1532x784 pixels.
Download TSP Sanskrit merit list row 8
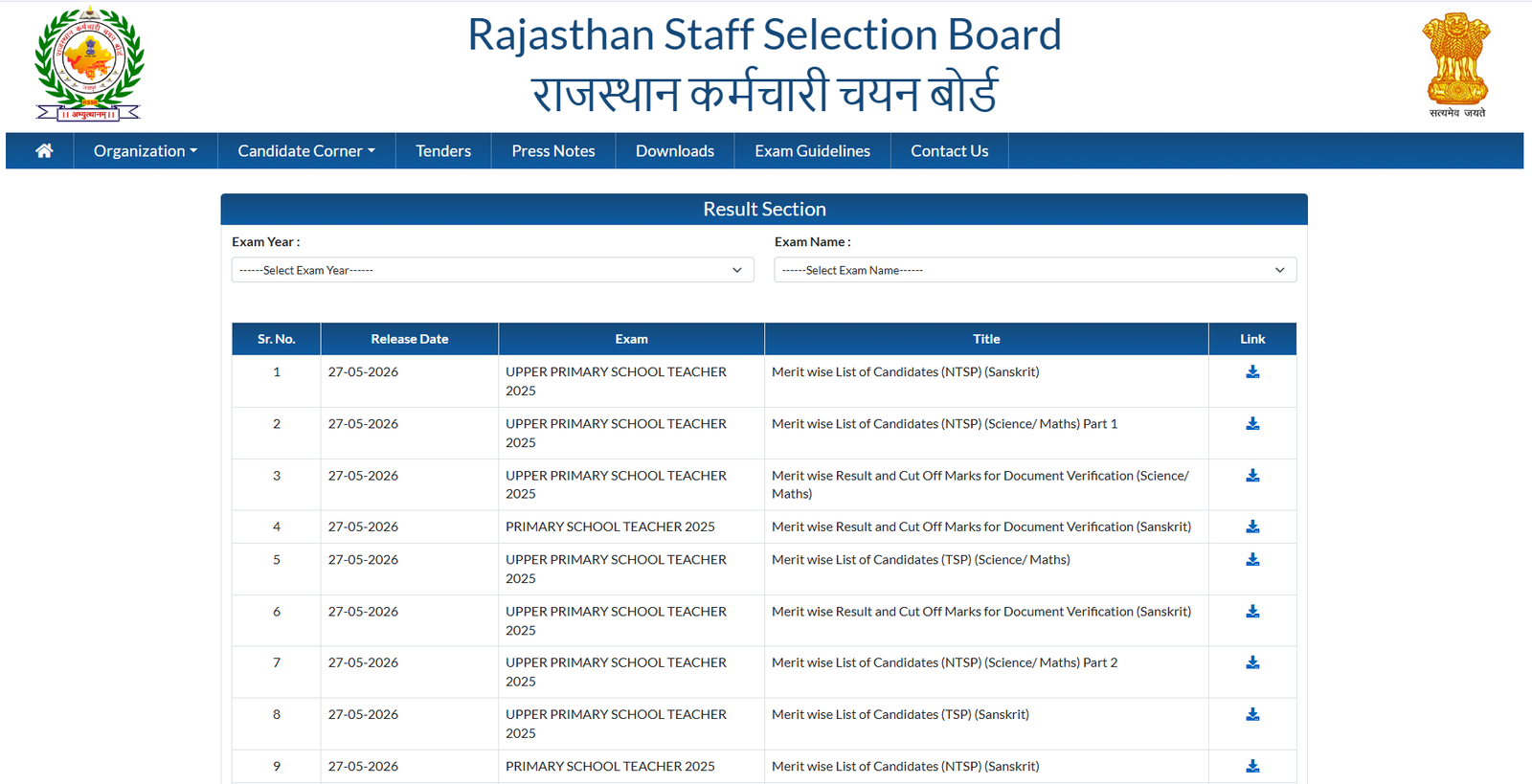(x=1252, y=715)
